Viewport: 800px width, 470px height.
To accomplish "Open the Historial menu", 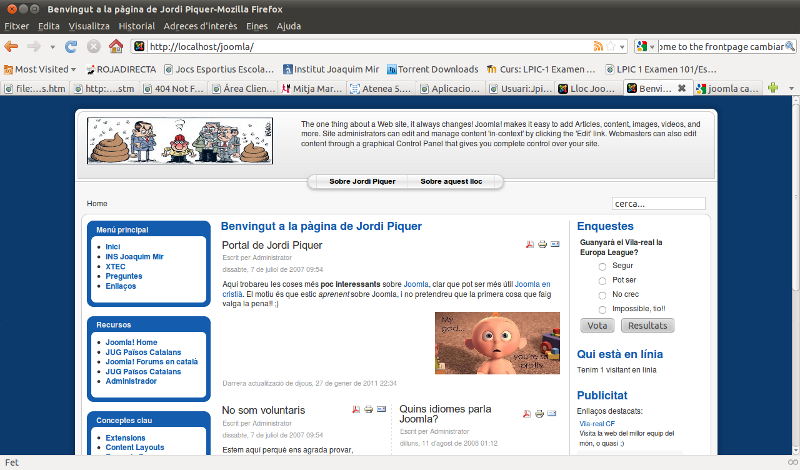I will click(x=136, y=25).
